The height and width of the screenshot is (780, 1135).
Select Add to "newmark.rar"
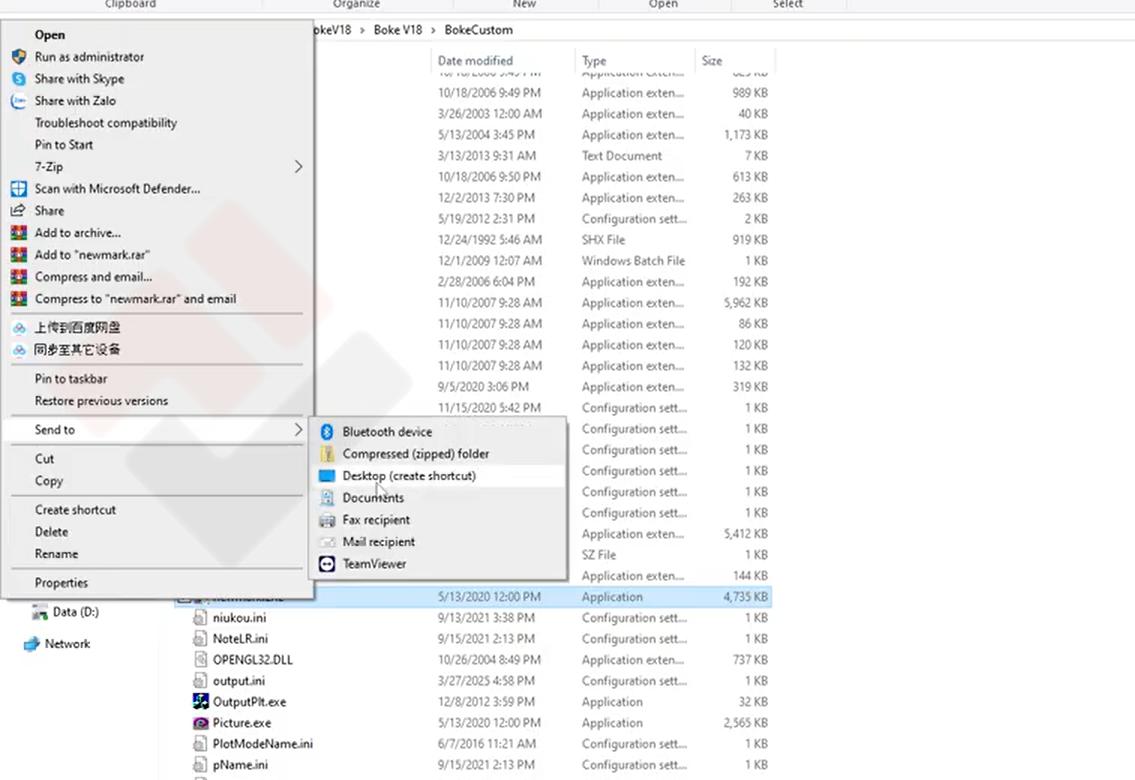(92, 255)
